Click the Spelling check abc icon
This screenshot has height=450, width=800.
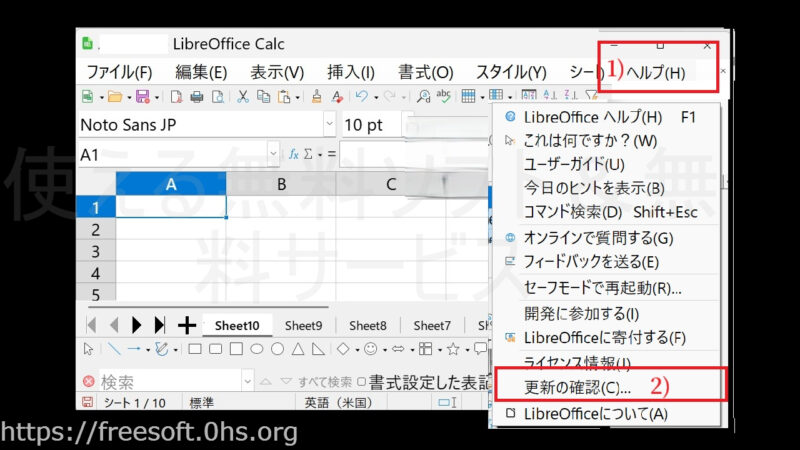[x=443, y=97]
